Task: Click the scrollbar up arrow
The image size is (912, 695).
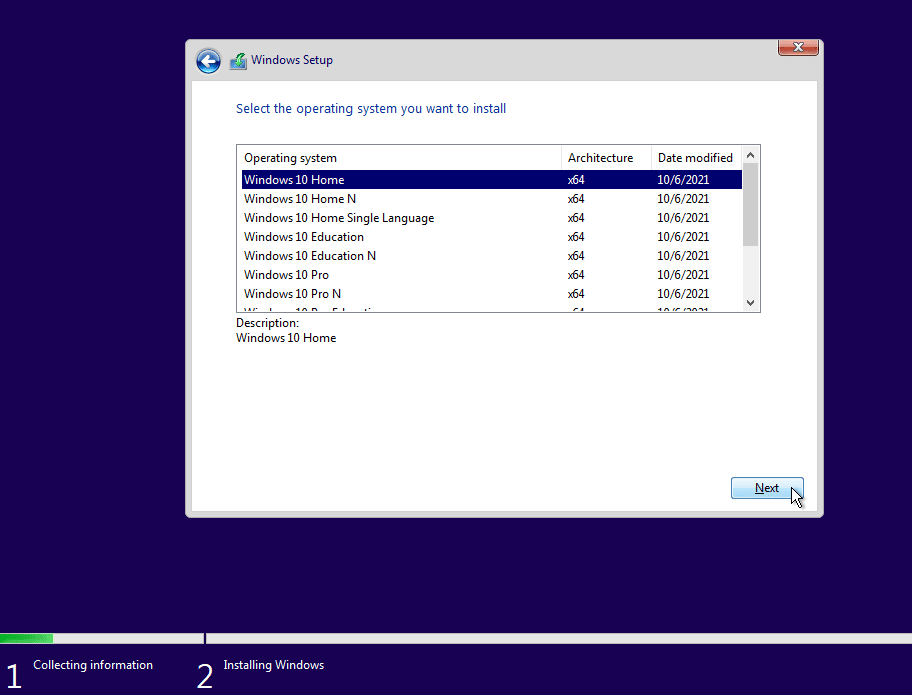Action: (750, 155)
